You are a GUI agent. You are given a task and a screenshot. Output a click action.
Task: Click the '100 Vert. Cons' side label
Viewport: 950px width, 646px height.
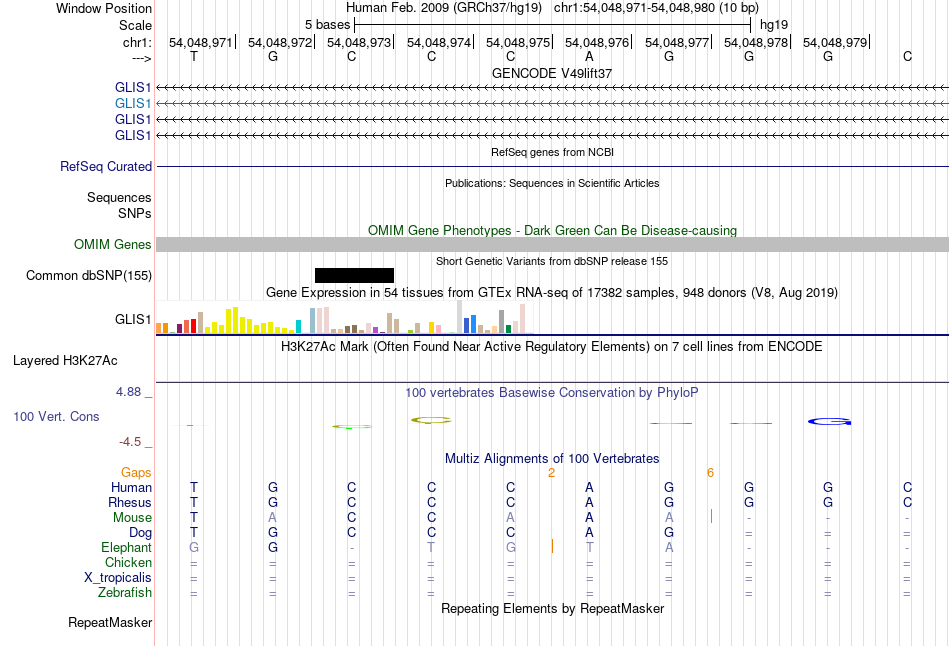pyautogui.click(x=56, y=416)
